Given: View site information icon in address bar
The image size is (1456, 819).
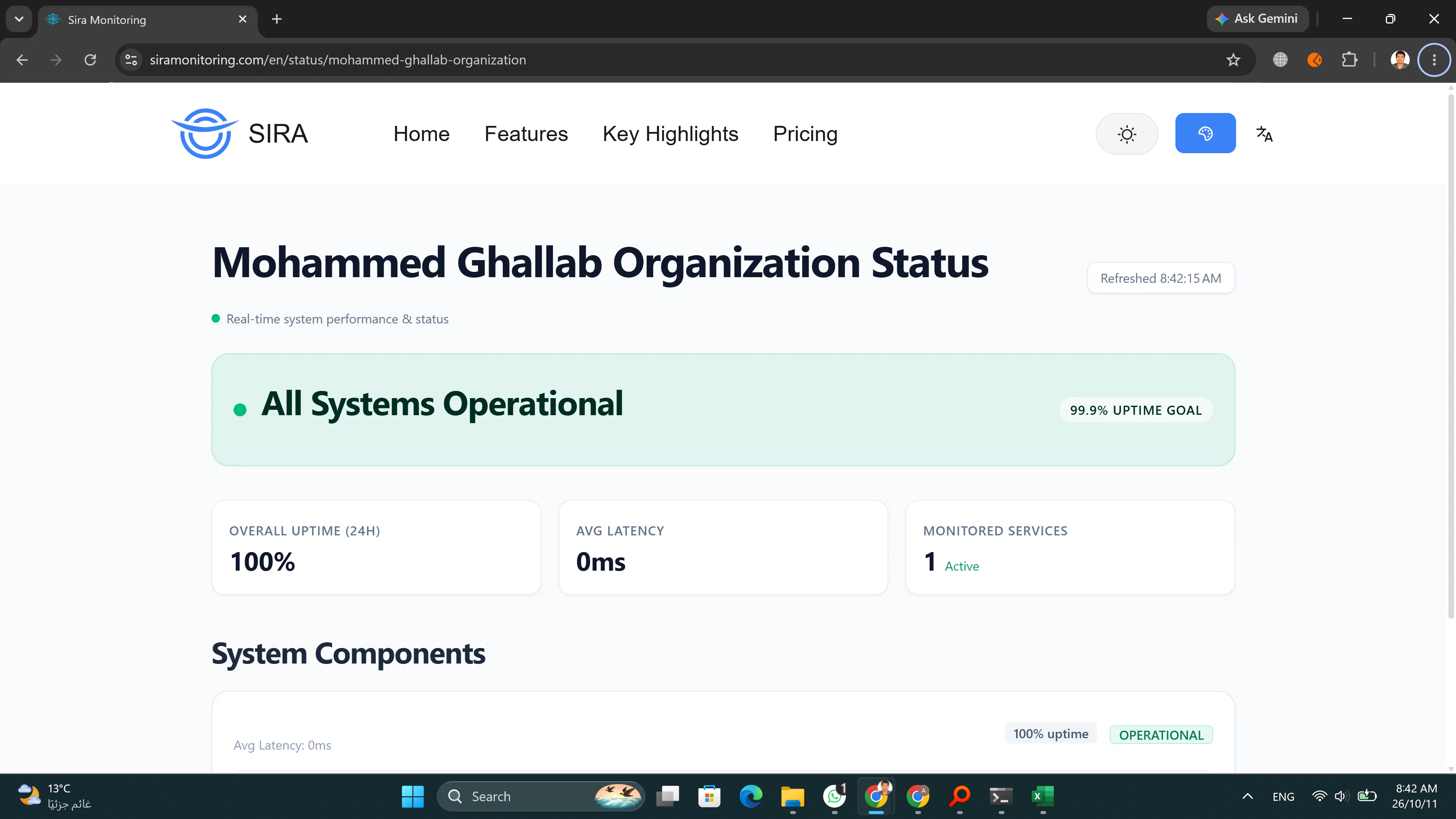Looking at the screenshot, I should point(131,60).
